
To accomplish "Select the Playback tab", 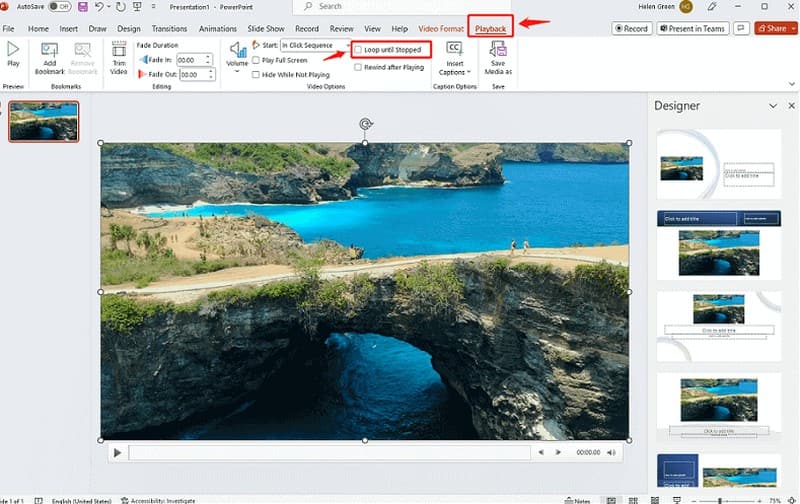I will (490, 29).
